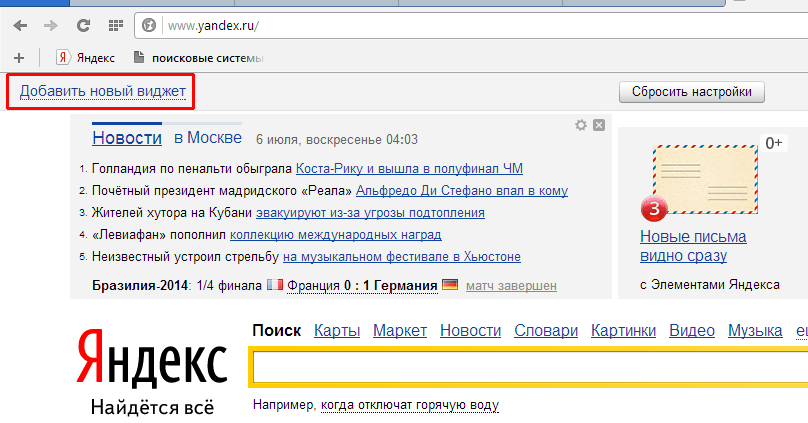This screenshot has height=423, width=808.
Task: Click the example query когда отключат горячую воду
Action: [410, 405]
